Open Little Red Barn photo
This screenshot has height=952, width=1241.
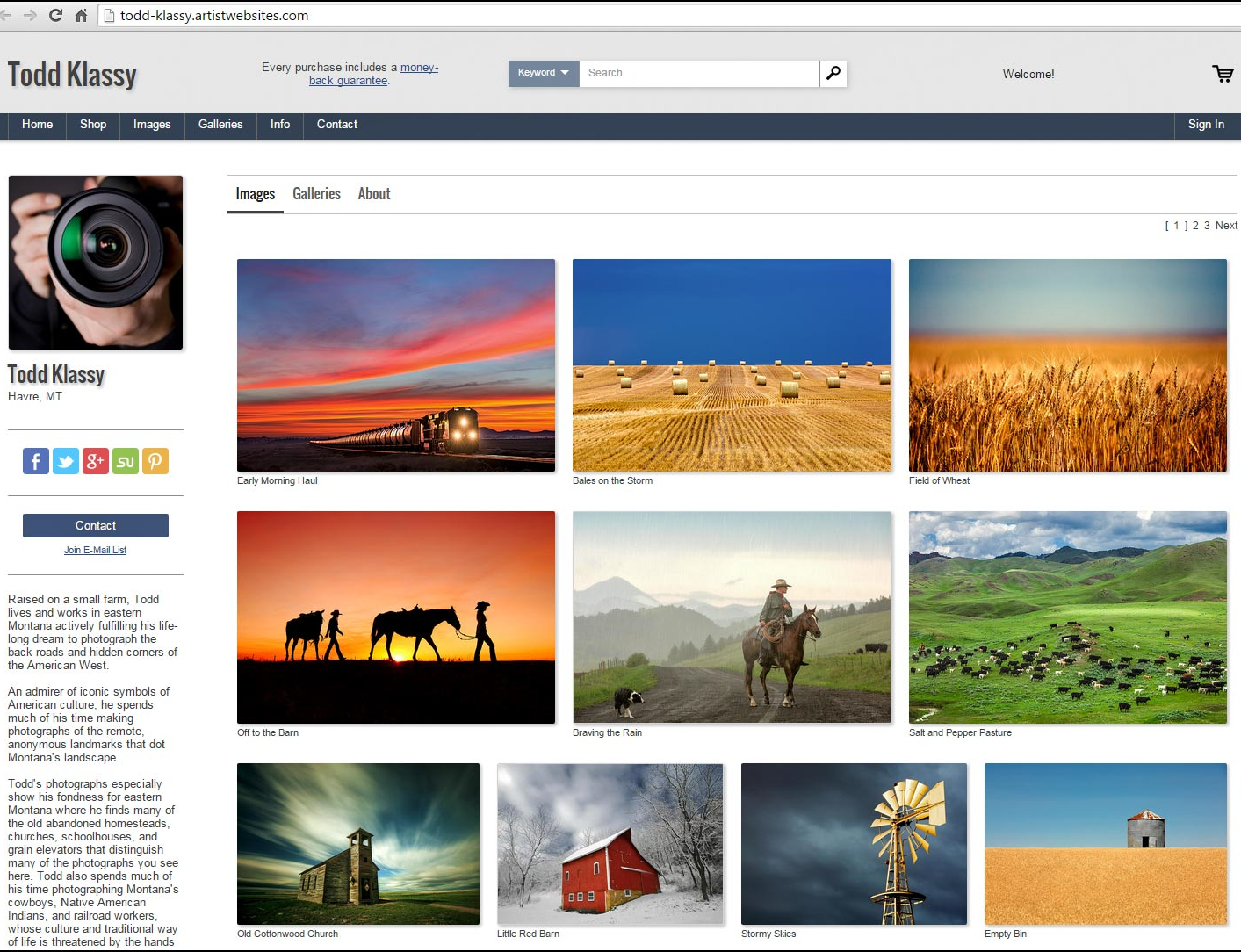[610, 844]
